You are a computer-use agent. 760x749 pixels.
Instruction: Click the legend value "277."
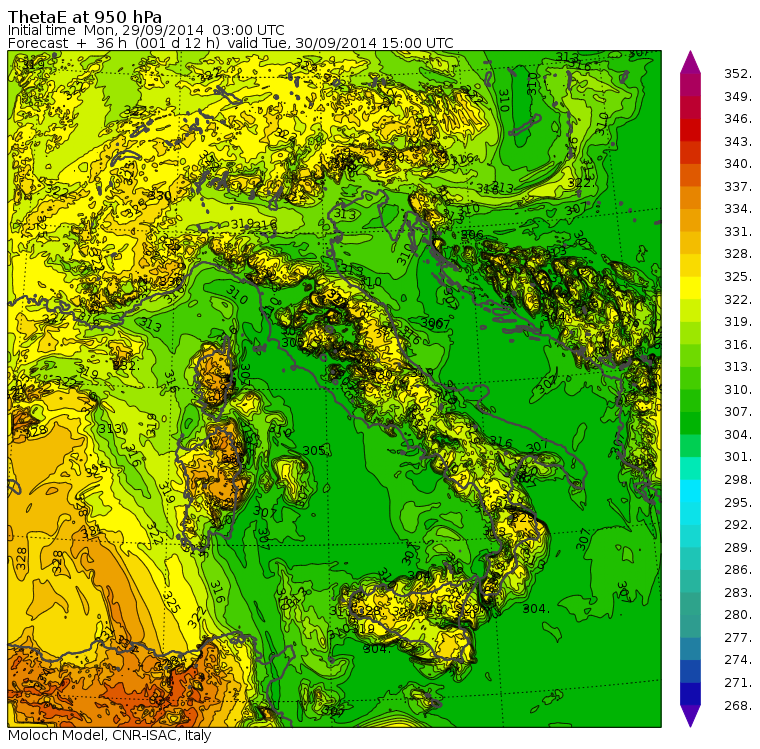738,638
